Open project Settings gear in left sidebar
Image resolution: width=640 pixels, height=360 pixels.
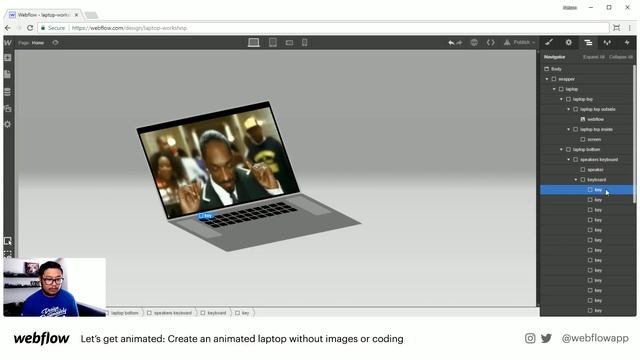coord(8,124)
